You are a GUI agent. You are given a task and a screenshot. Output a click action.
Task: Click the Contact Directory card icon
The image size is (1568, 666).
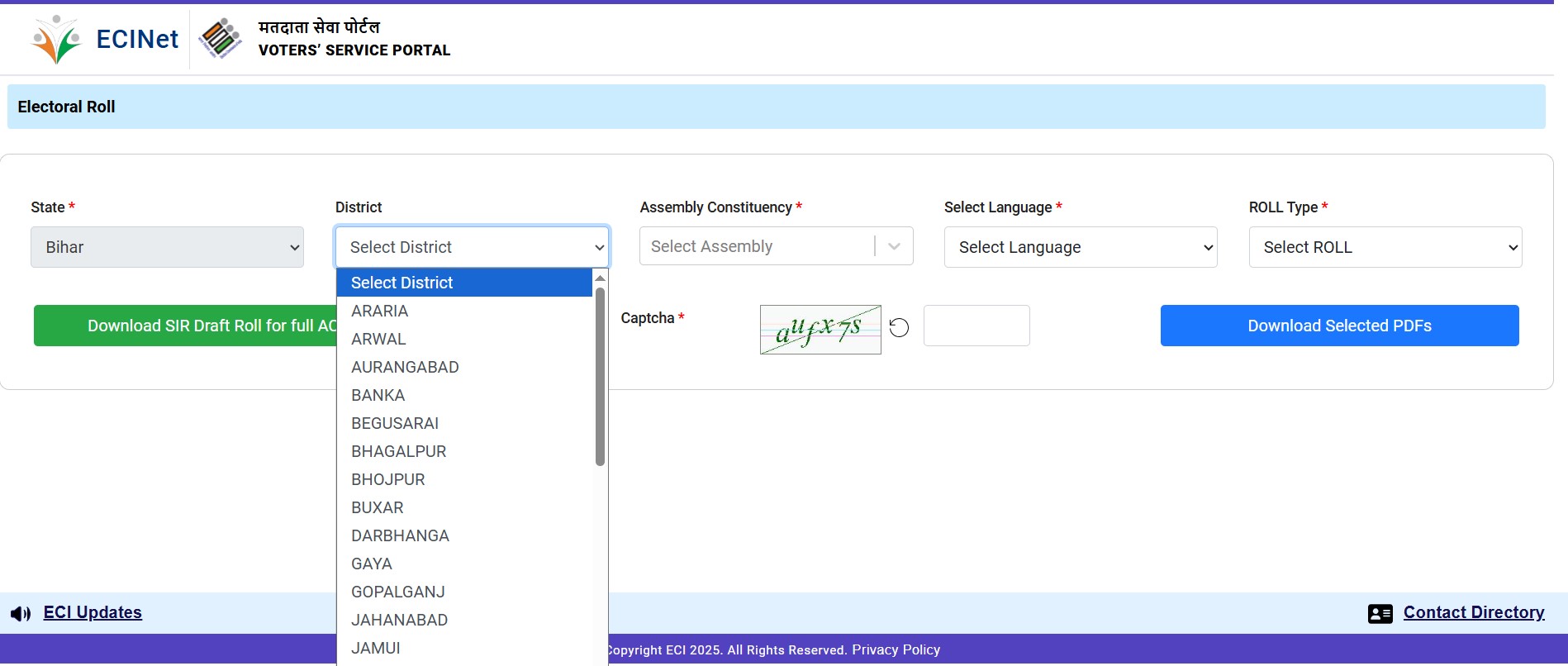tap(1380, 614)
